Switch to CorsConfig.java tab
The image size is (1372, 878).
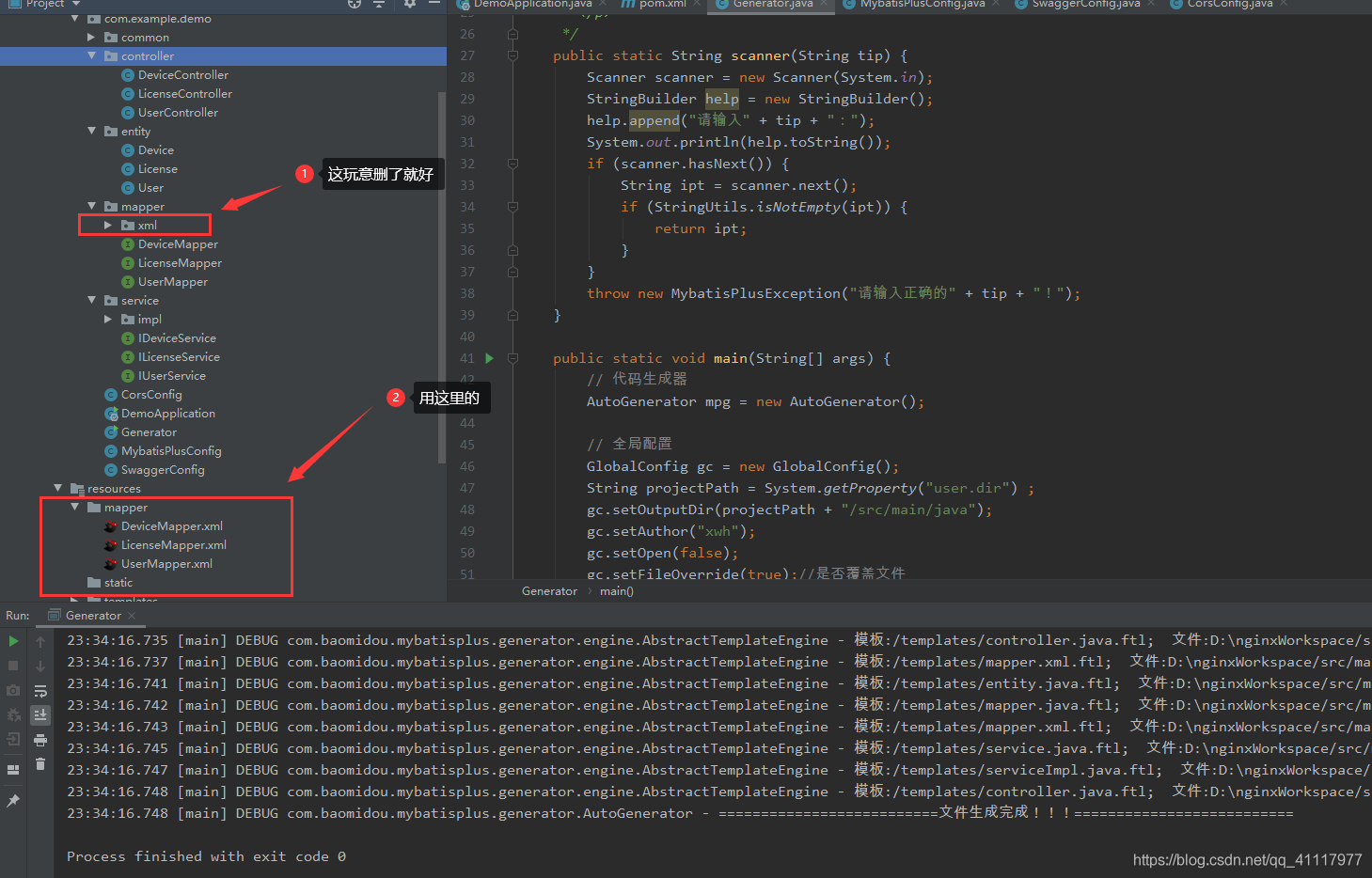point(1230,4)
